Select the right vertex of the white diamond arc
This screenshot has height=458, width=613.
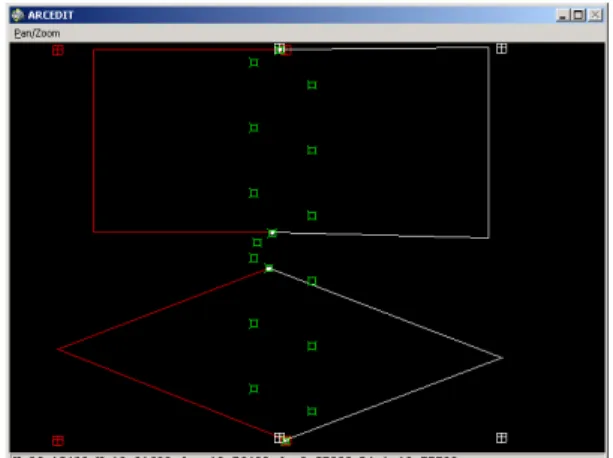point(502,358)
